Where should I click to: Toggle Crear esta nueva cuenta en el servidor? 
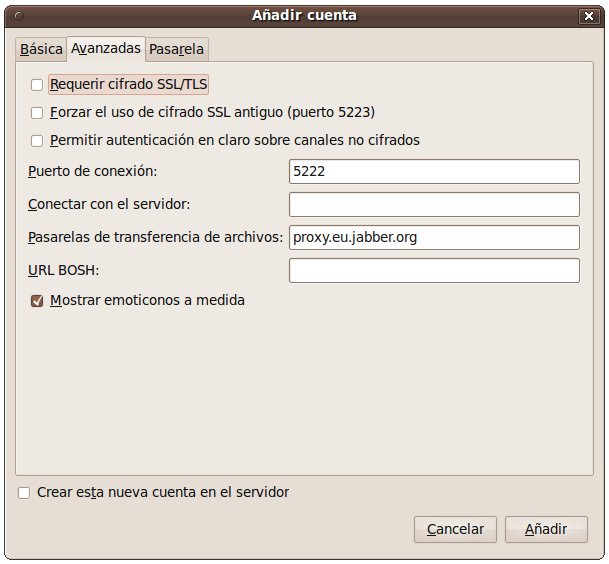[25, 493]
